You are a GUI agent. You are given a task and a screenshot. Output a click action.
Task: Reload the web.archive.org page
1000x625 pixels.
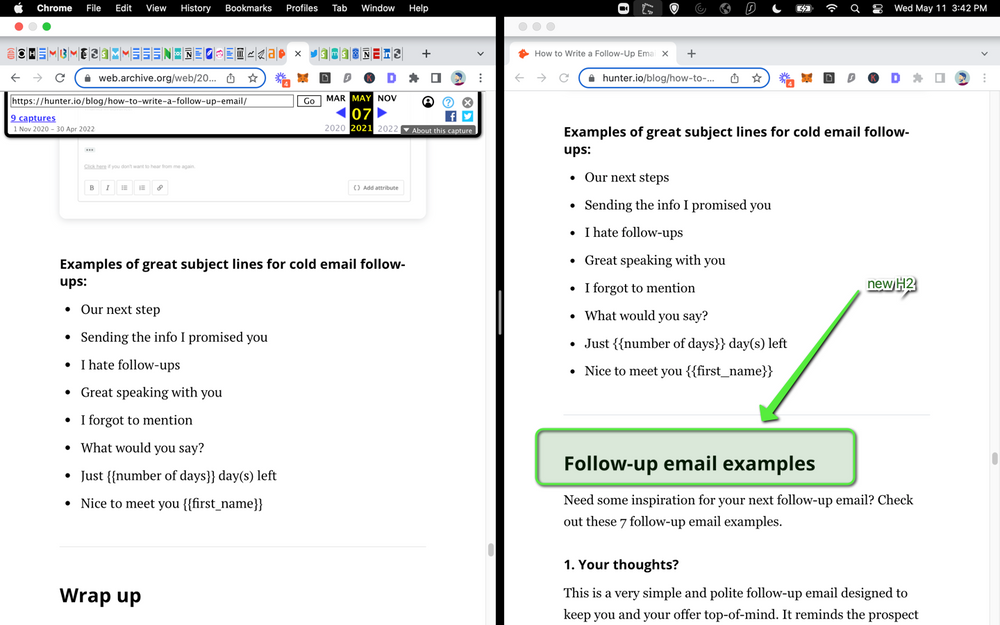tap(60, 77)
